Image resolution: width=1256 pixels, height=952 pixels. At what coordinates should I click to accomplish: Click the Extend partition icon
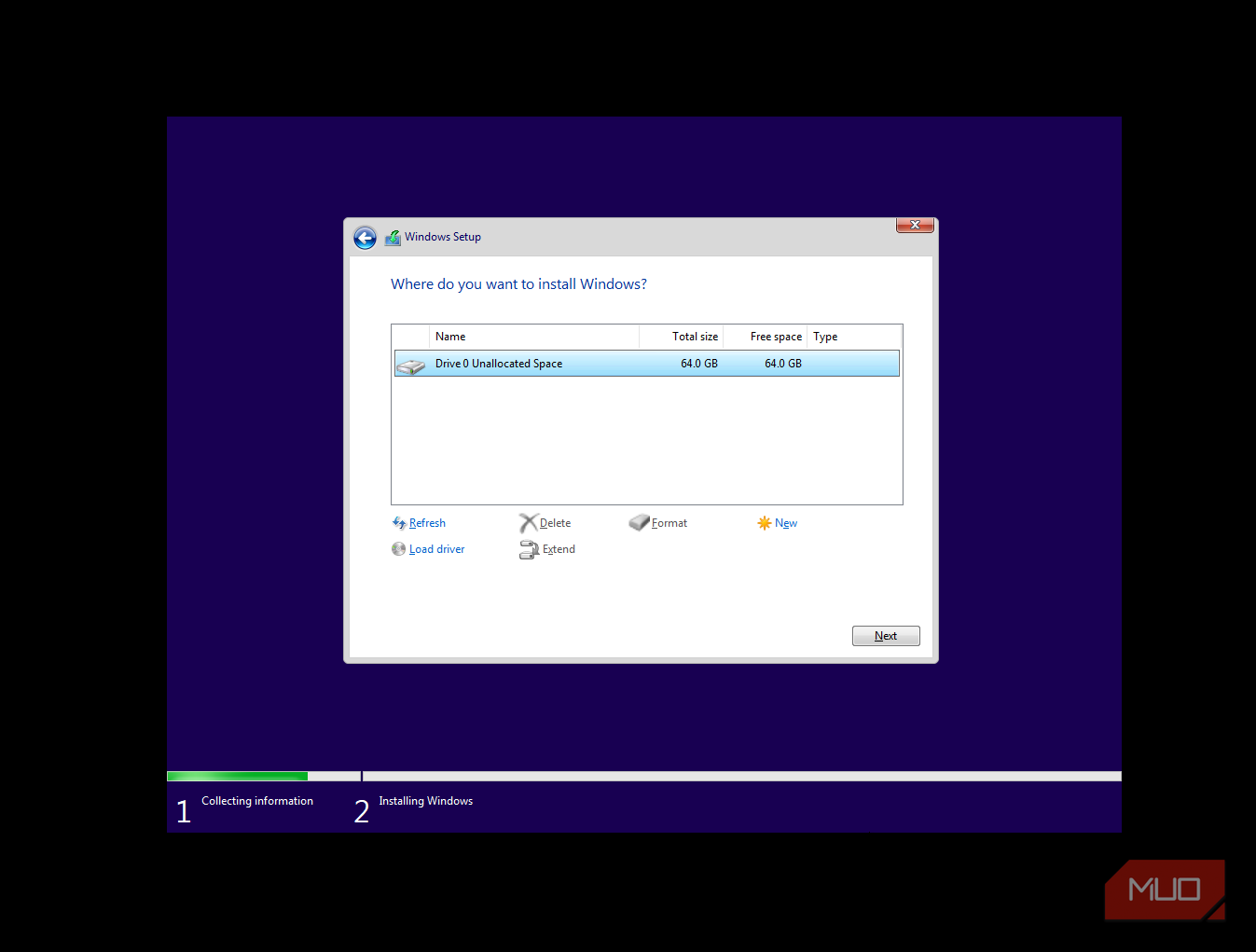pyautogui.click(x=529, y=549)
